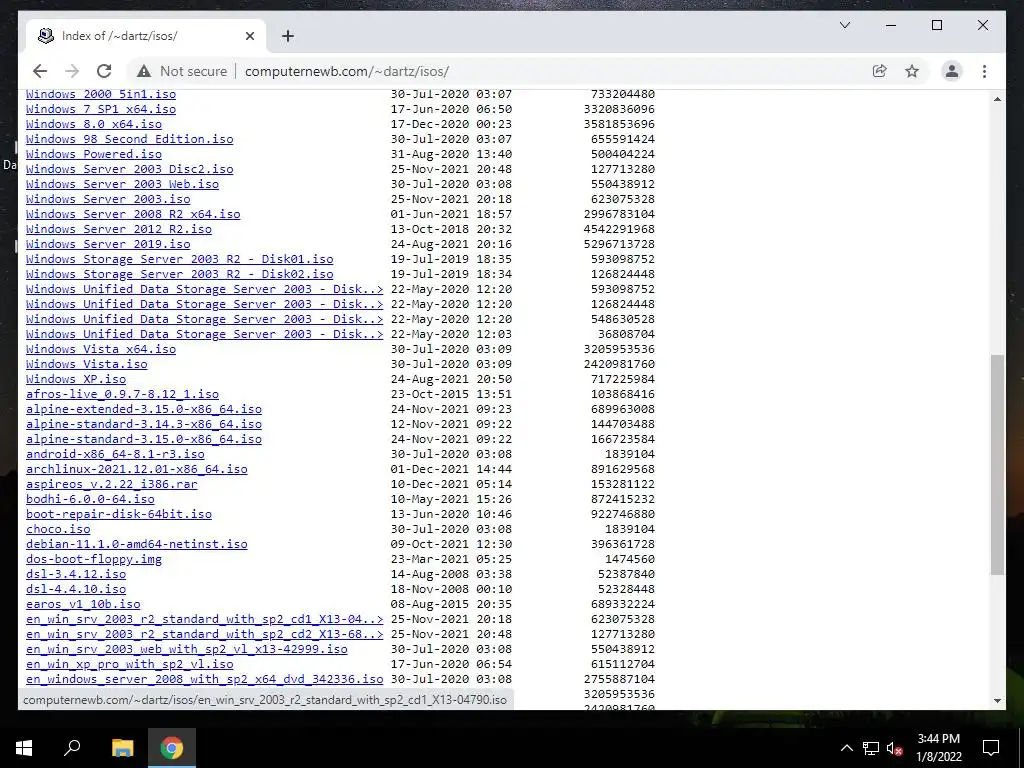Open Windows_8.0_x64.iso link
Screen dimensions: 1024x768
click(93, 124)
